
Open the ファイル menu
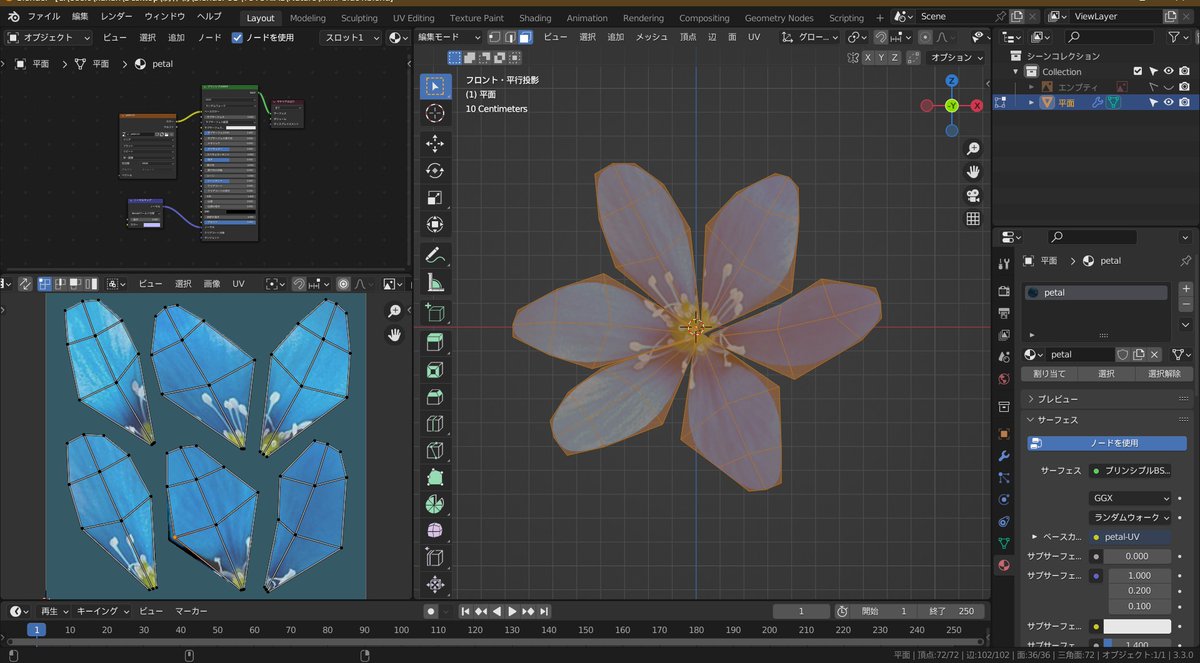pos(43,17)
